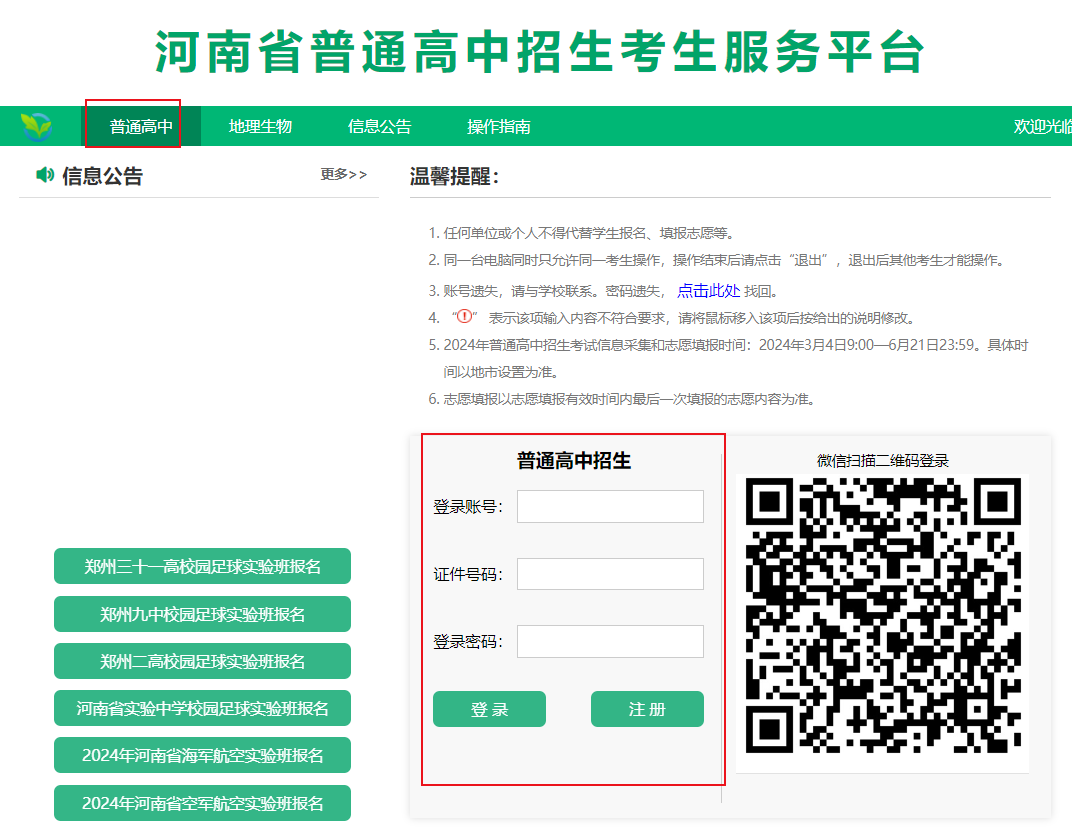1072x829 pixels.
Task: Select 郑州二高校园足球实验班报名 button
Action: [x=202, y=661]
